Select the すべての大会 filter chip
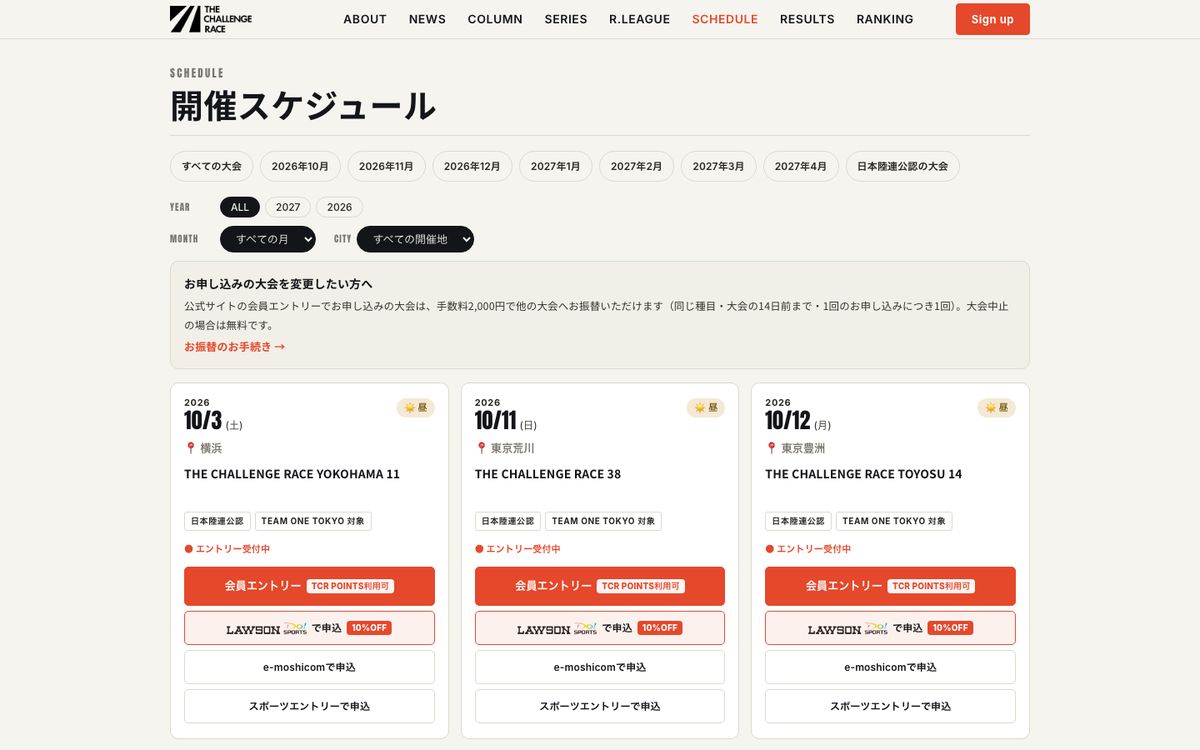Screen dimensions: 1200x750 212,166
